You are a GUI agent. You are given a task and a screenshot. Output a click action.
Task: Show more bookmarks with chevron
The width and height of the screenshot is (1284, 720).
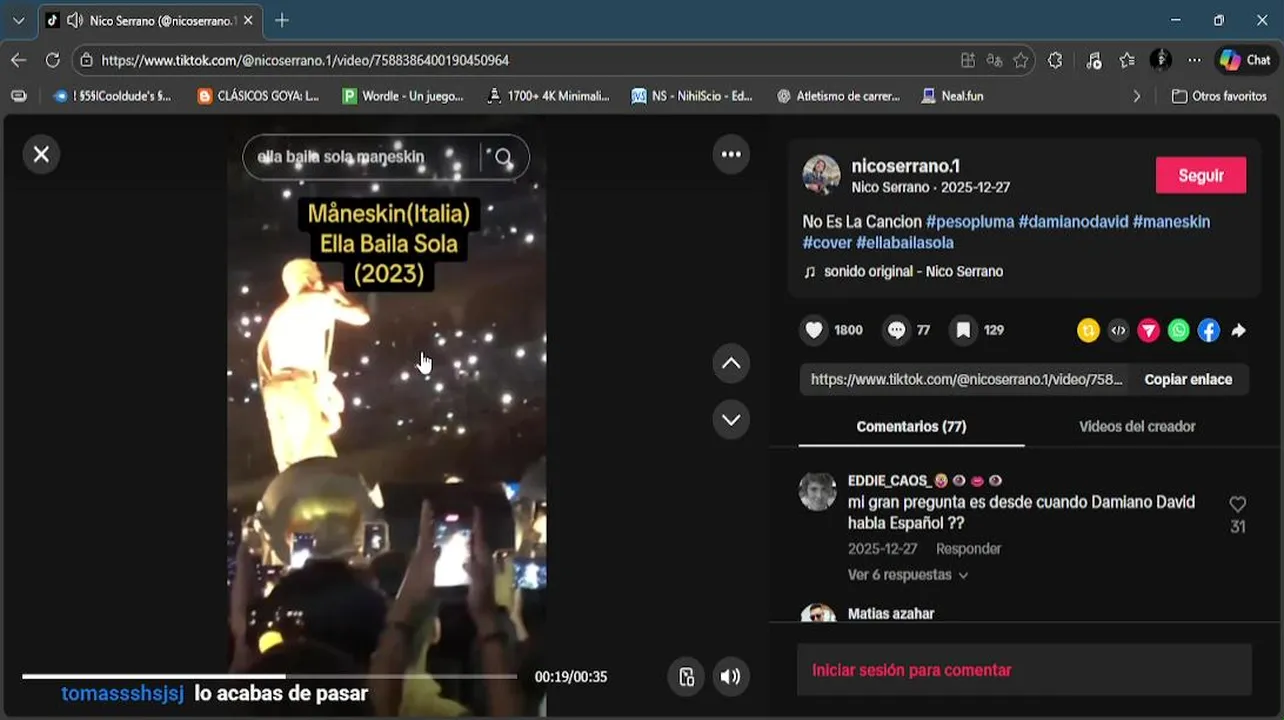[x=1136, y=96]
